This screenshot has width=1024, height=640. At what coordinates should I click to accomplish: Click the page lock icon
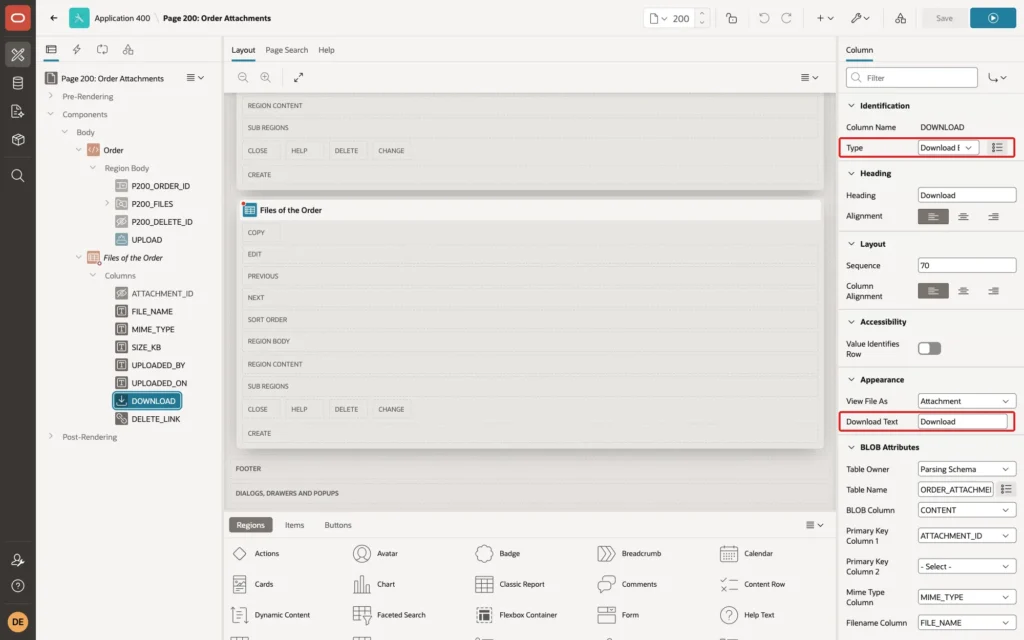point(731,18)
